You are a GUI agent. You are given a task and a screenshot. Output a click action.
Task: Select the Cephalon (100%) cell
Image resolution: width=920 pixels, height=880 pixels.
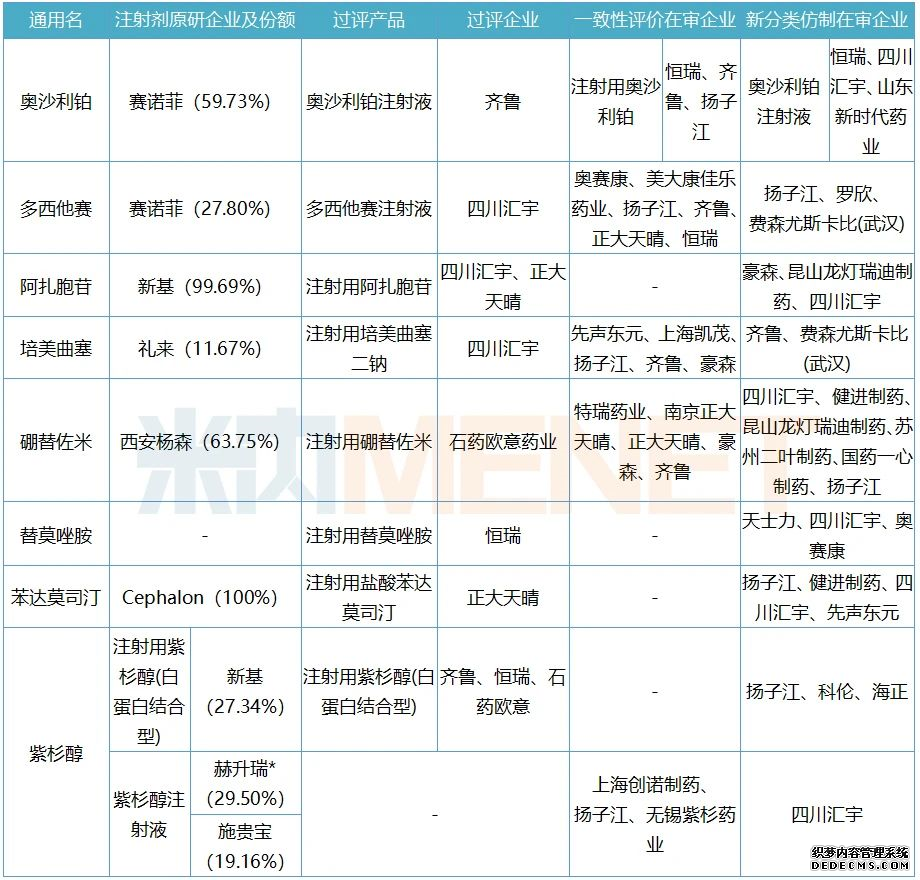click(x=205, y=597)
